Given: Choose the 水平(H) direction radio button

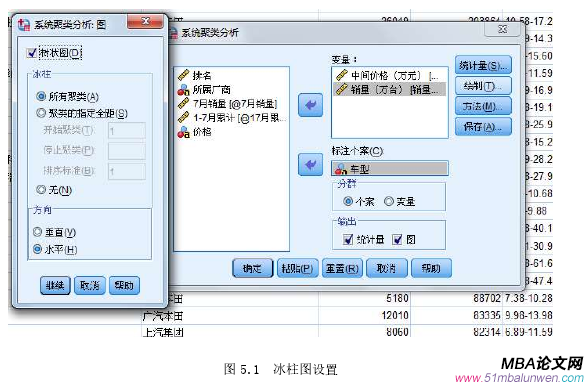Looking at the screenshot, I should (37, 249).
